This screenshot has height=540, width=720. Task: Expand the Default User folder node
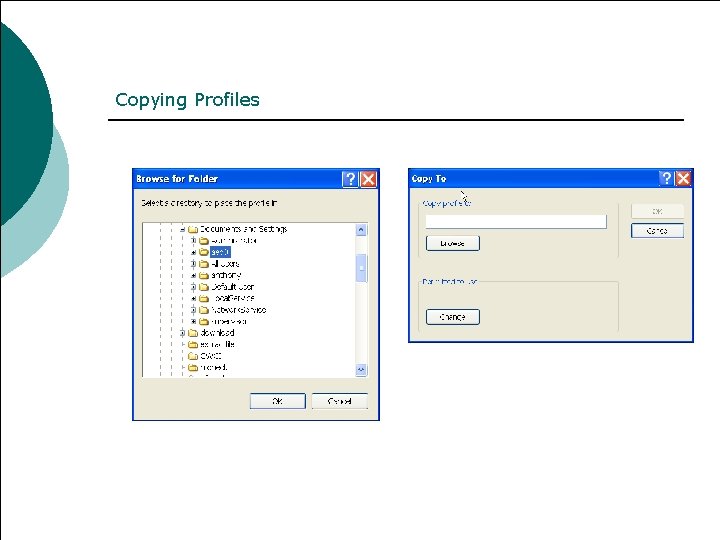[193, 287]
